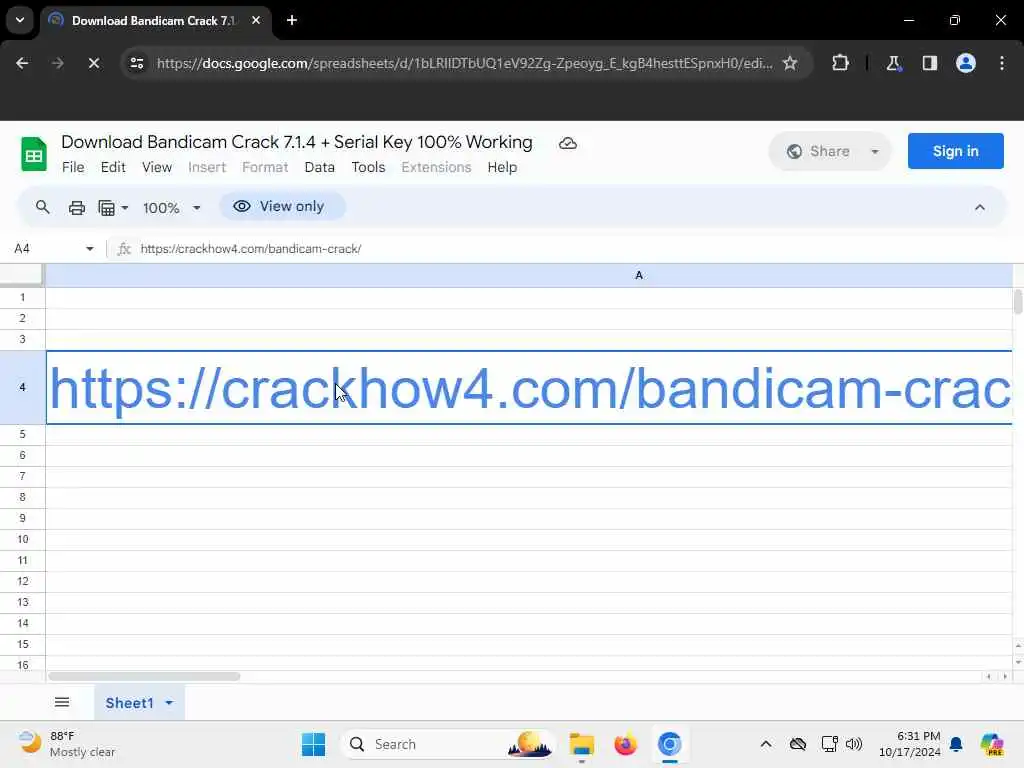The width and height of the screenshot is (1024, 768).
Task: Stop page loading in Chrome
Action: [93, 63]
